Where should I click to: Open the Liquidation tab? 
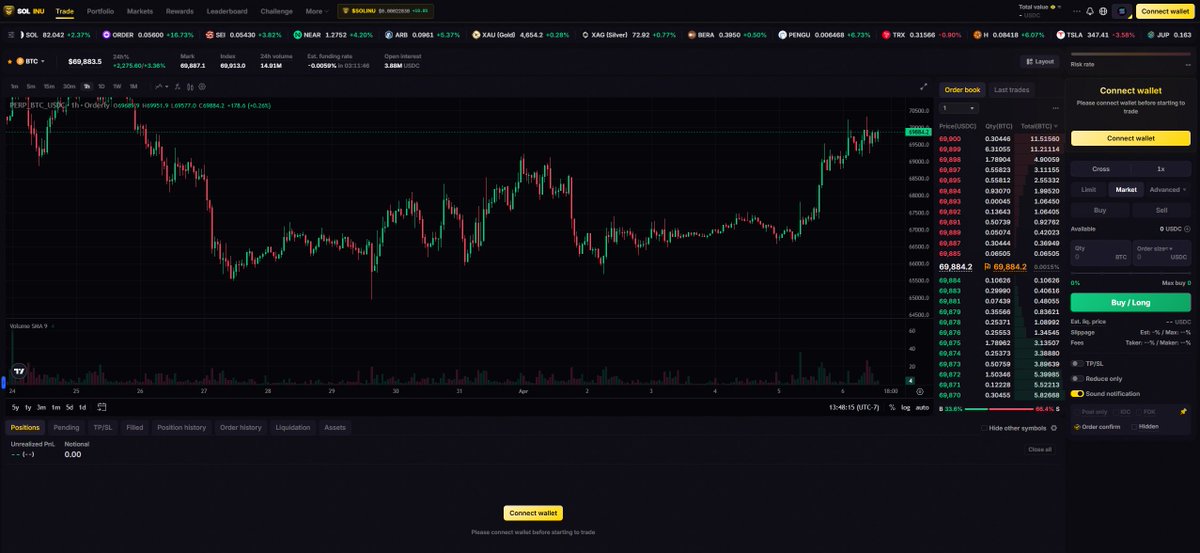293,427
